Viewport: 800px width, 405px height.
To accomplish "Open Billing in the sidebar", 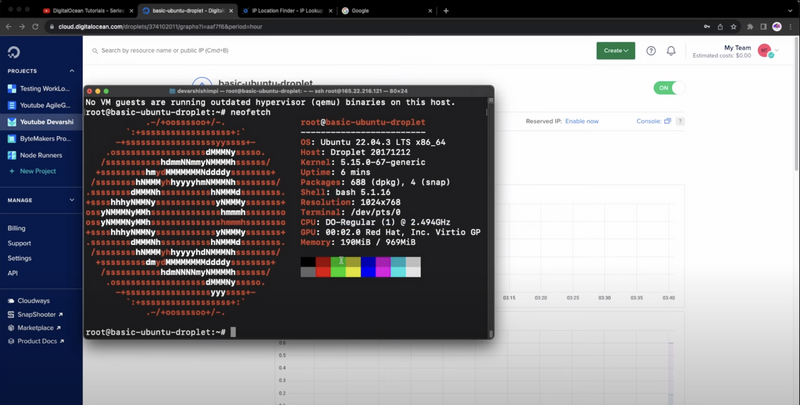I will [x=16, y=228].
